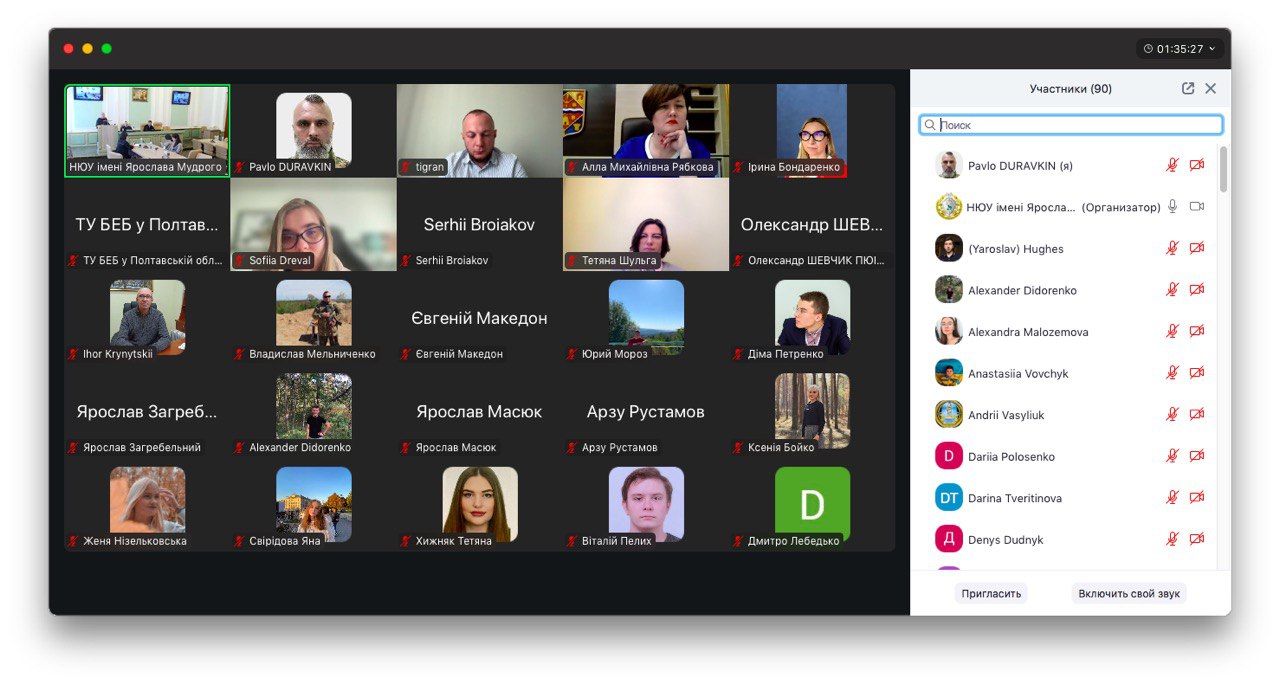Click the НЮУ імені Ярослава Мудрого video
Screen dimensions: 1280x685
tap(147, 128)
